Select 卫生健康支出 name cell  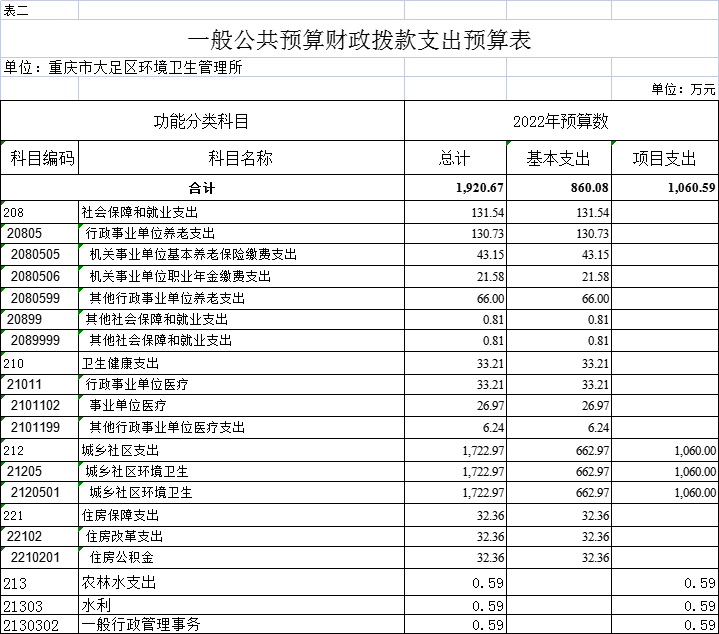click(241, 363)
